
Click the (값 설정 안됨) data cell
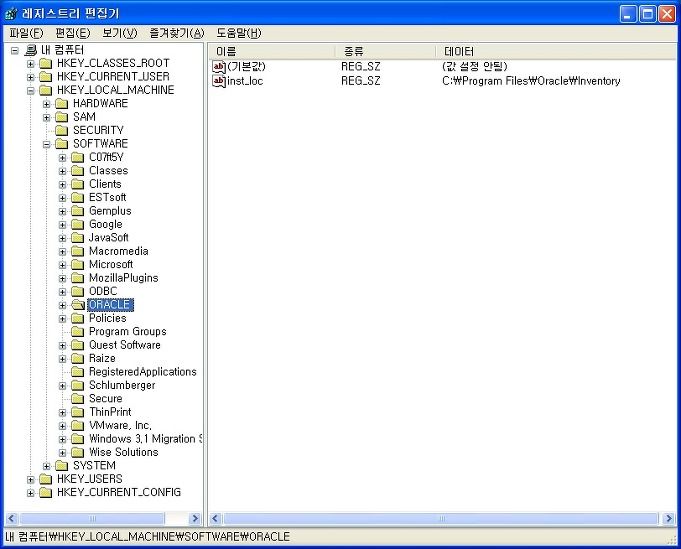[x=475, y=66]
